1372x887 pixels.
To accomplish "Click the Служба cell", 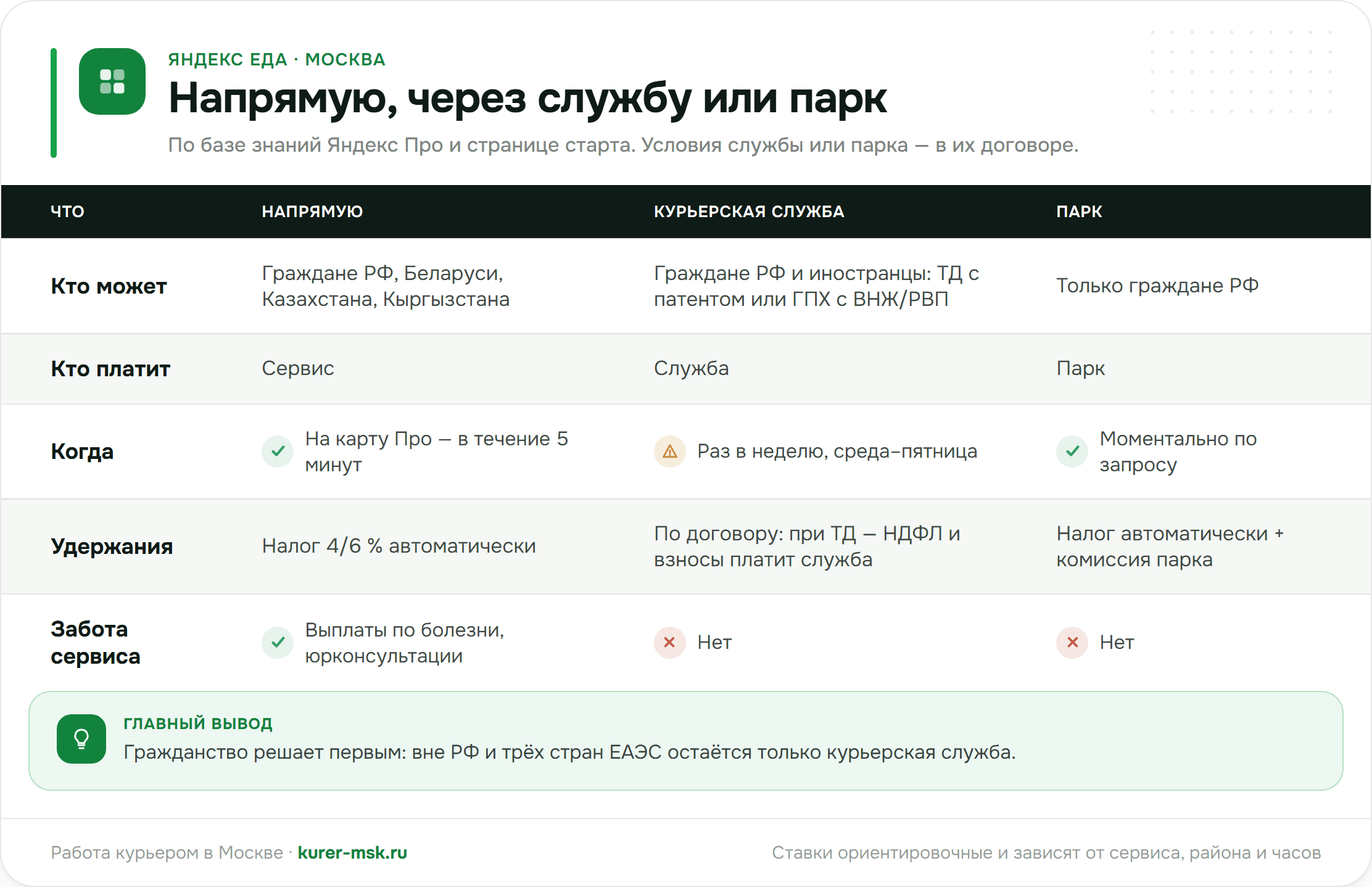I will click(x=692, y=368).
